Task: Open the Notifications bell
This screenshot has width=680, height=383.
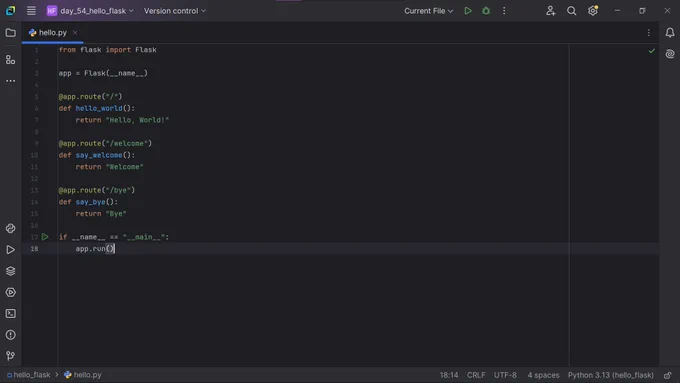Action: pos(670,33)
